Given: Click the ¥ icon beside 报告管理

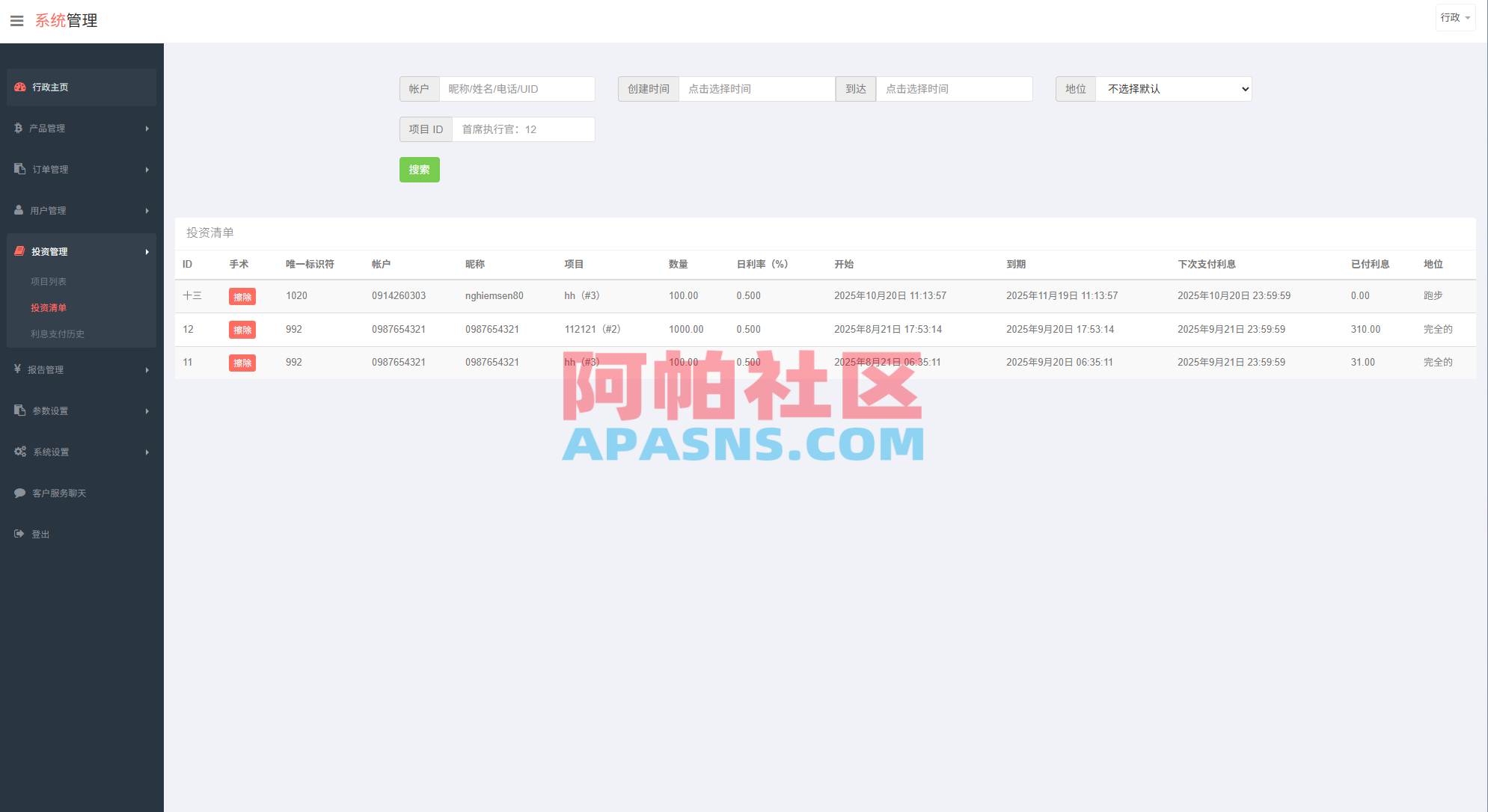Looking at the screenshot, I should [x=19, y=369].
